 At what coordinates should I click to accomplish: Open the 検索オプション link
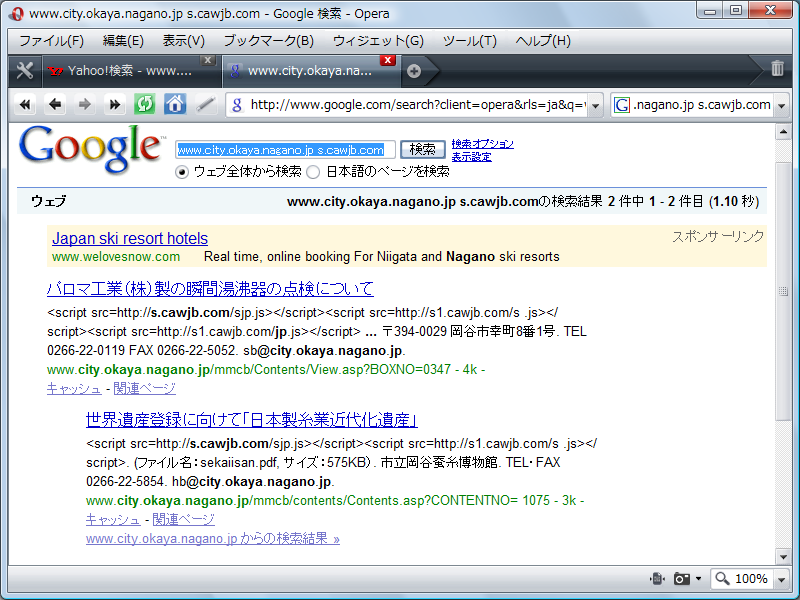483,144
